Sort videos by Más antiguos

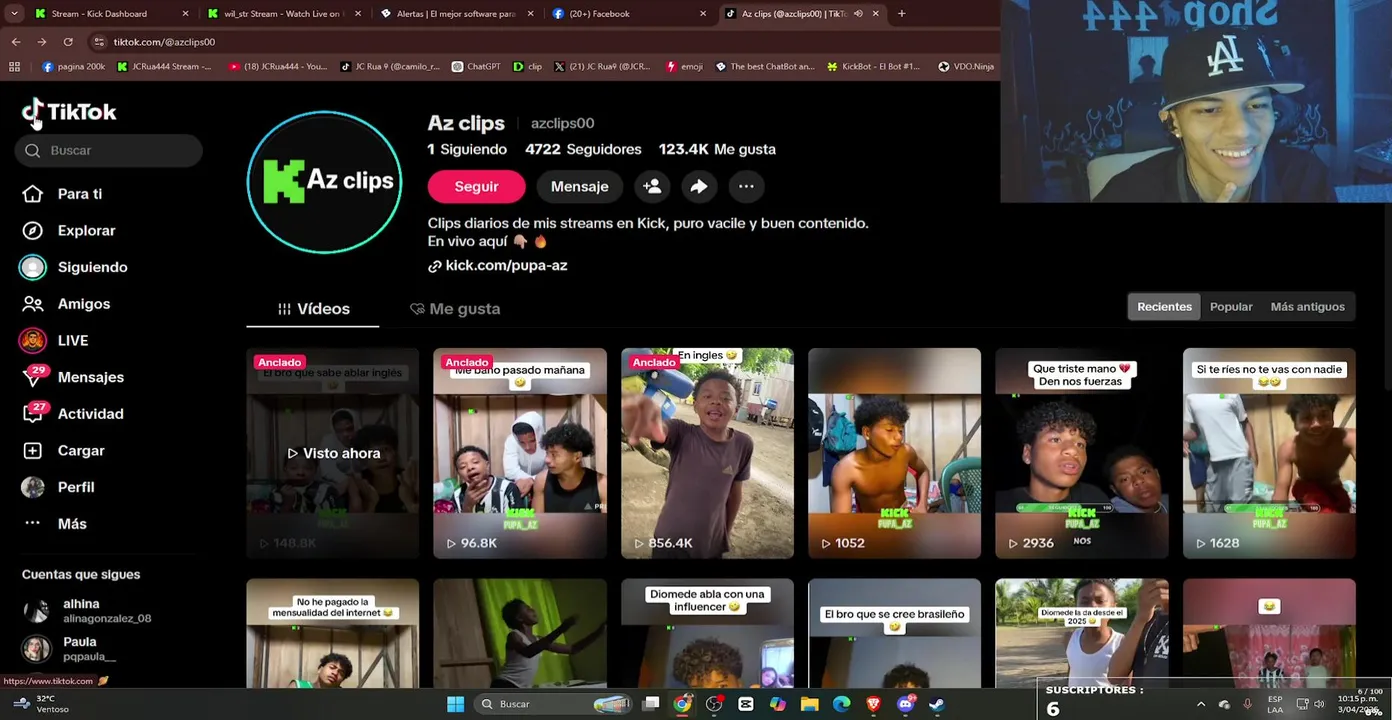click(1307, 307)
